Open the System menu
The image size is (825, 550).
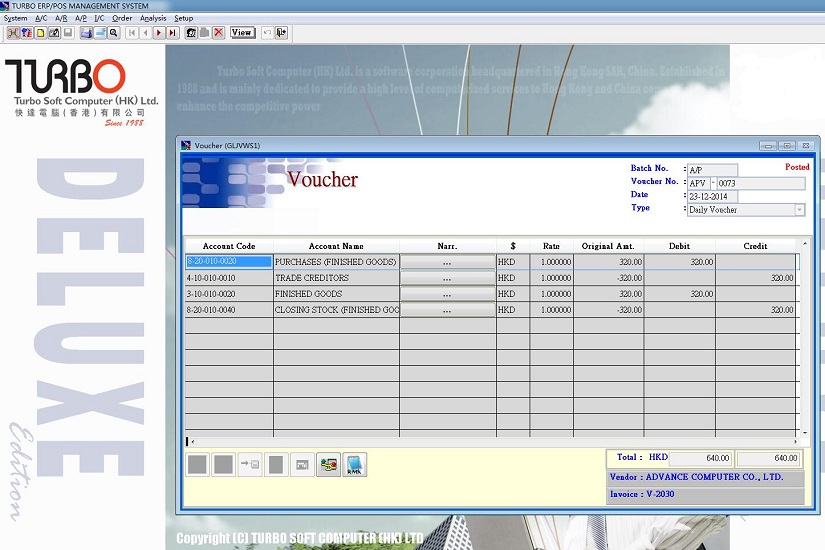[x=15, y=18]
